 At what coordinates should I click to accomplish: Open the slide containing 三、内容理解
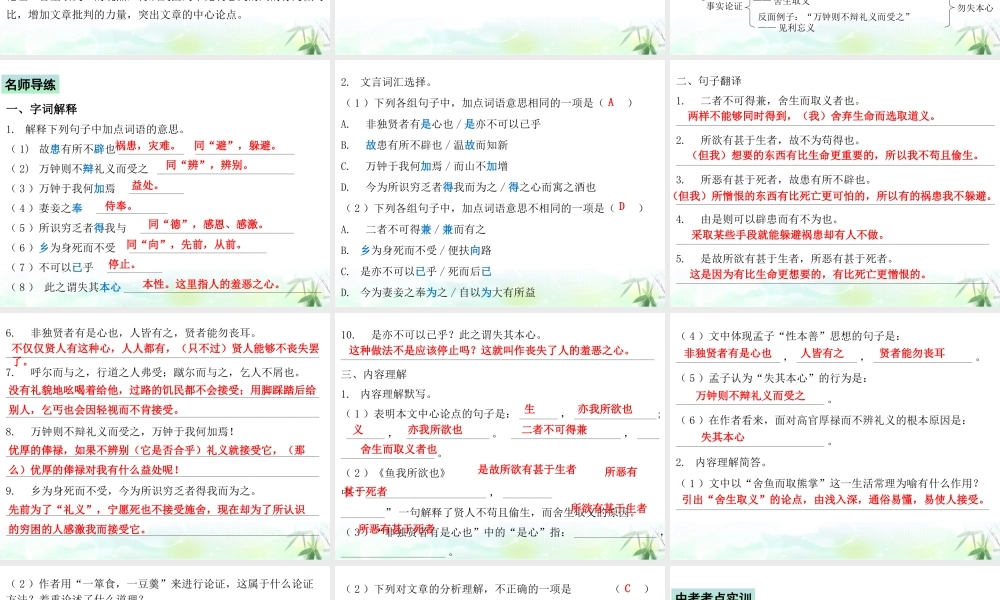pyautogui.click(x=499, y=437)
